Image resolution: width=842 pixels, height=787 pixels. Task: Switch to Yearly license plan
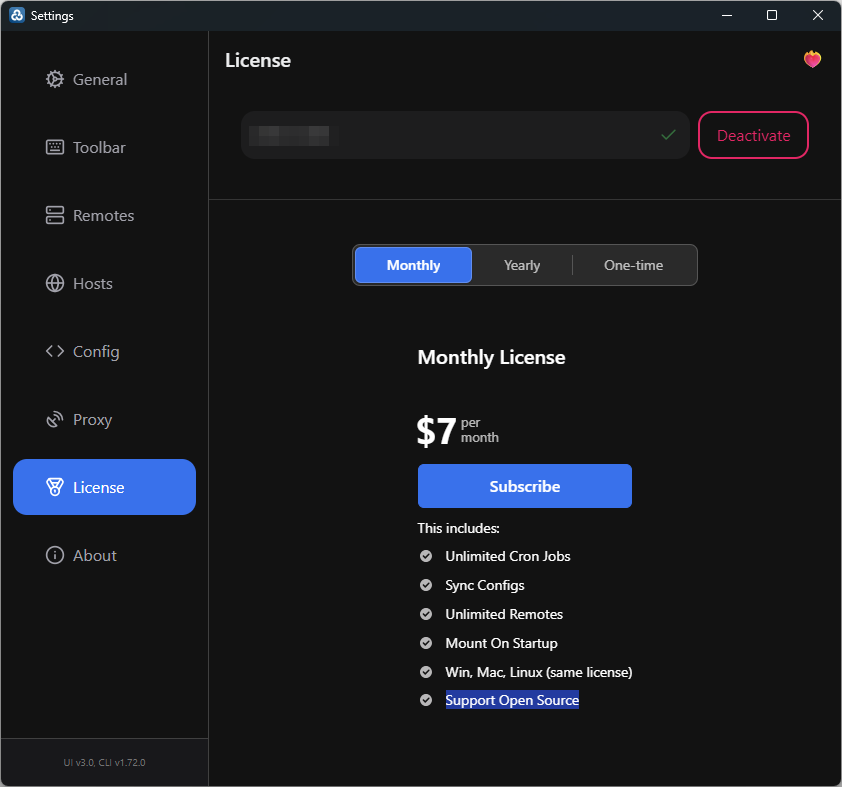tap(521, 265)
